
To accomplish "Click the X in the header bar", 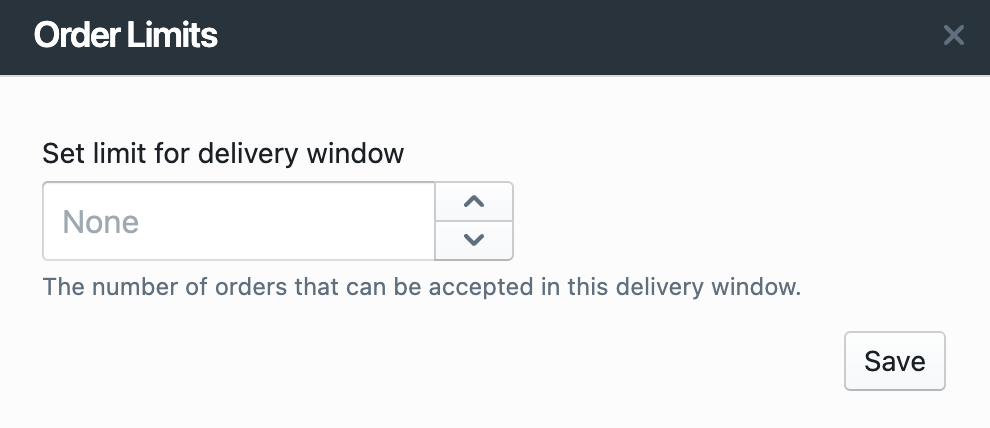I will 953,36.
